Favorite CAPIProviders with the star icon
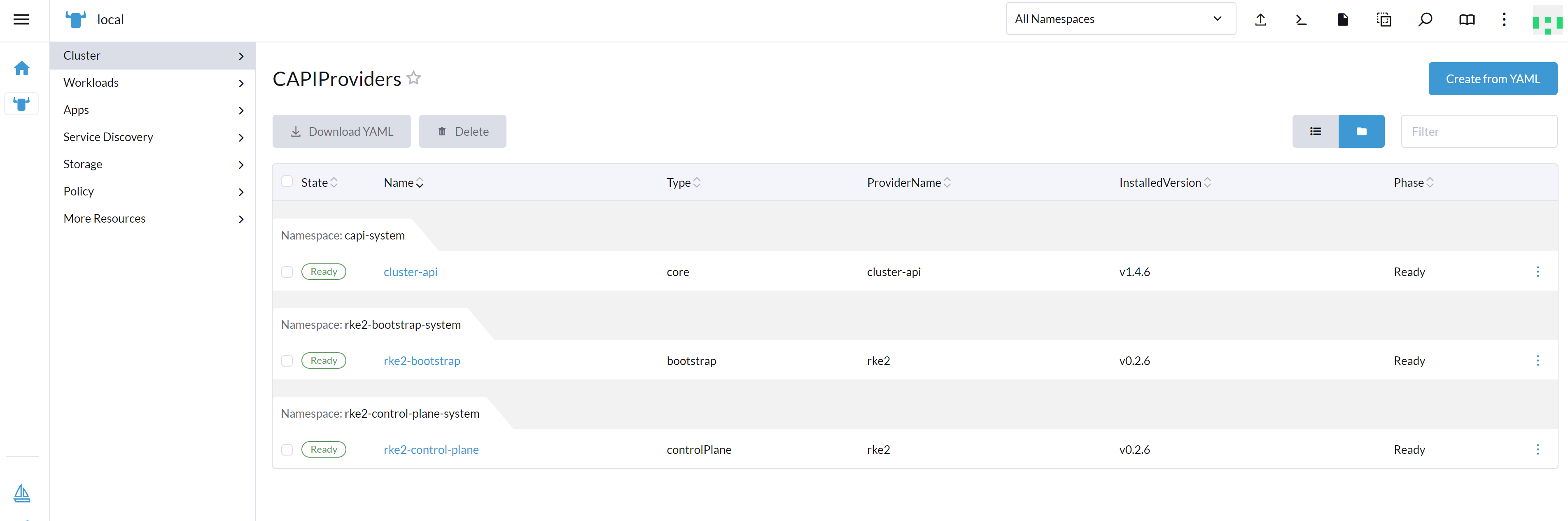 coord(414,78)
